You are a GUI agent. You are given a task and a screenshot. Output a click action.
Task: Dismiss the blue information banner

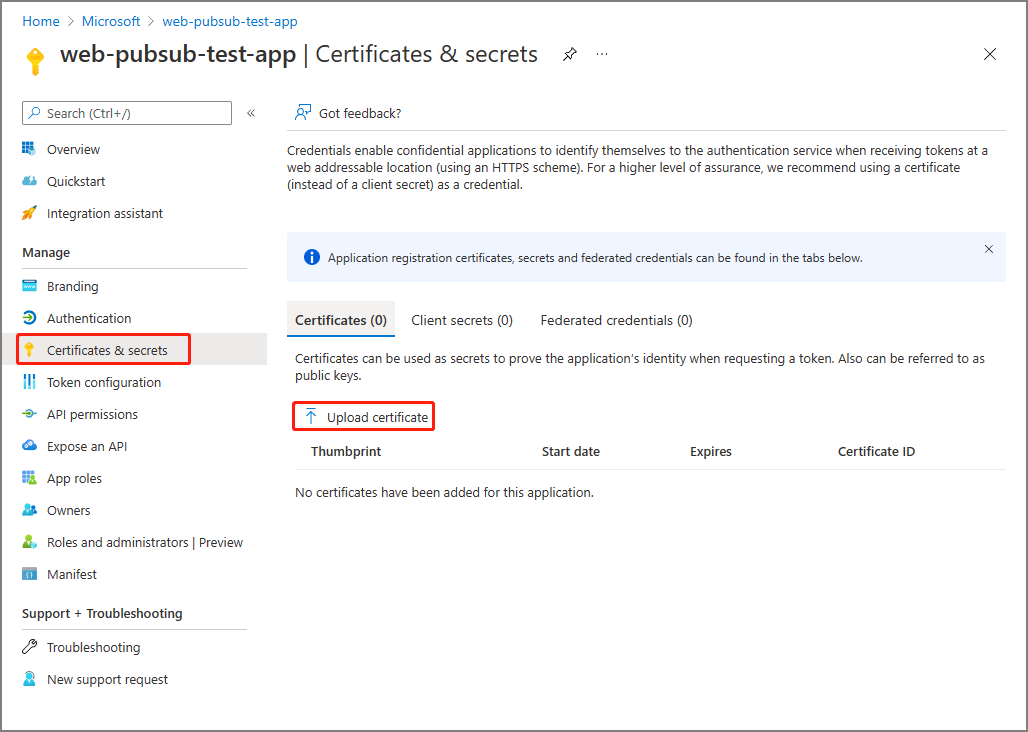tap(989, 249)
